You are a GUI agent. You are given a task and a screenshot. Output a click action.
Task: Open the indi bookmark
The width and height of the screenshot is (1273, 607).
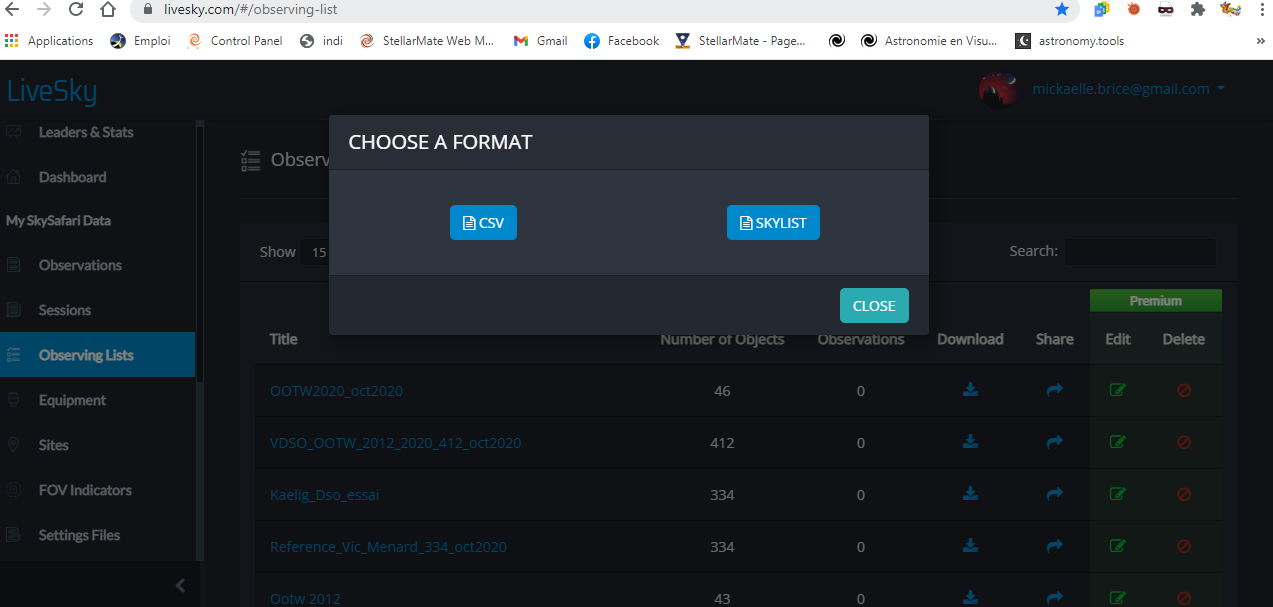coord(321,41)
